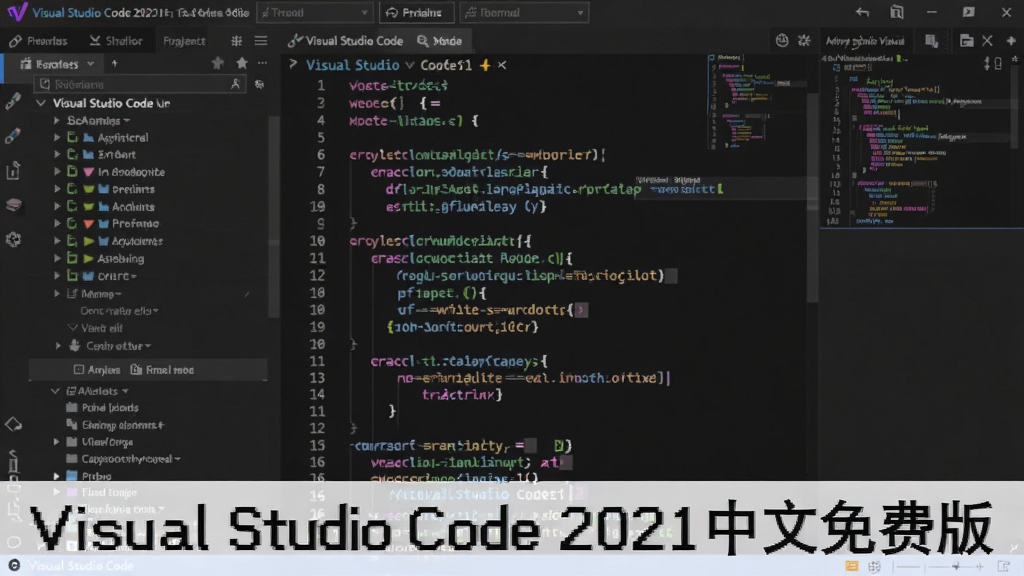Expand the Aslebiing folder
1024x576 pixels.
[57, 259]
